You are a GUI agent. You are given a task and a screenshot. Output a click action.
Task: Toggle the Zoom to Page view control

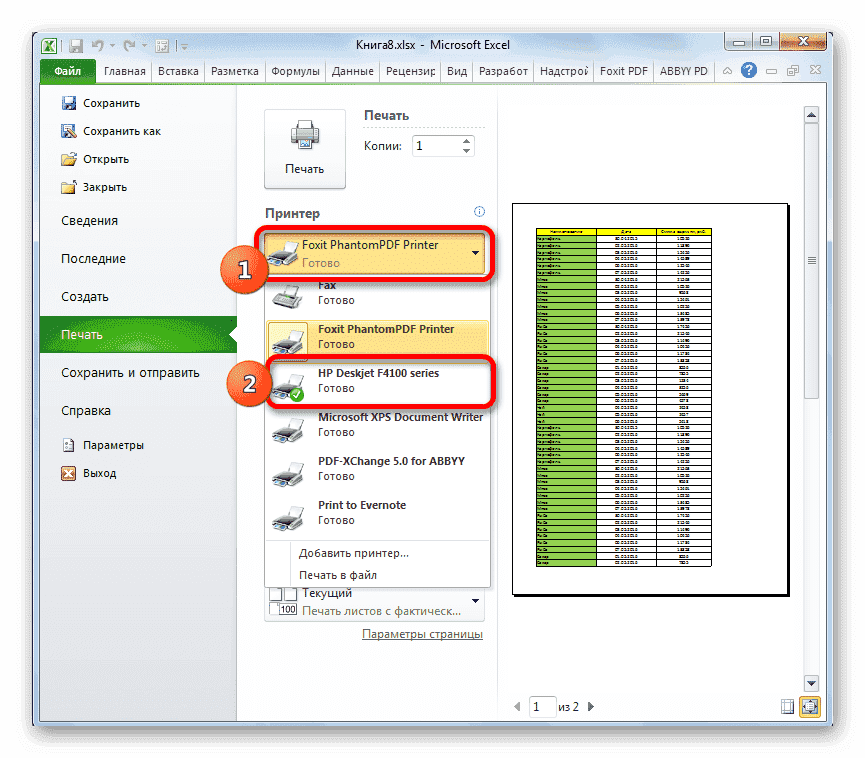tap(810, 706)
